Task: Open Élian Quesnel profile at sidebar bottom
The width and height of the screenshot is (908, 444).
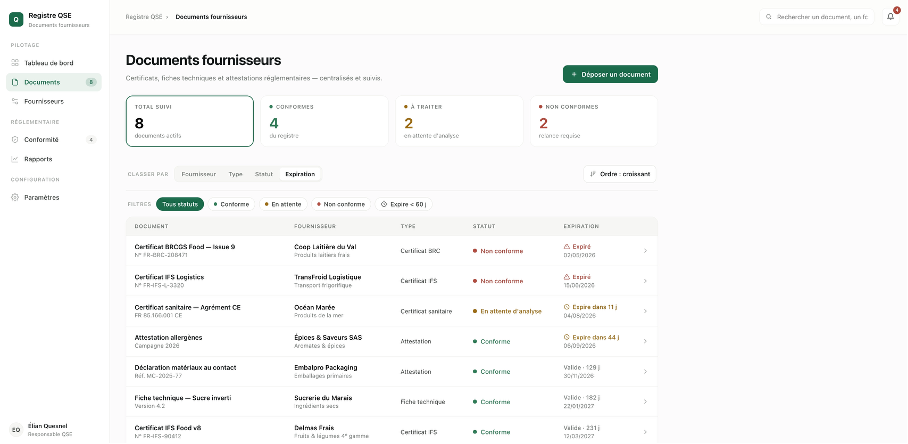Action: pos(54,430)
